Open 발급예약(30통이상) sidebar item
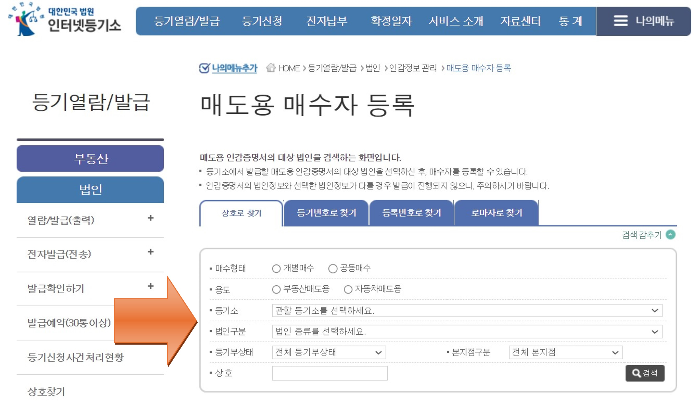This screenshot has height=401, width=700. 69,322
